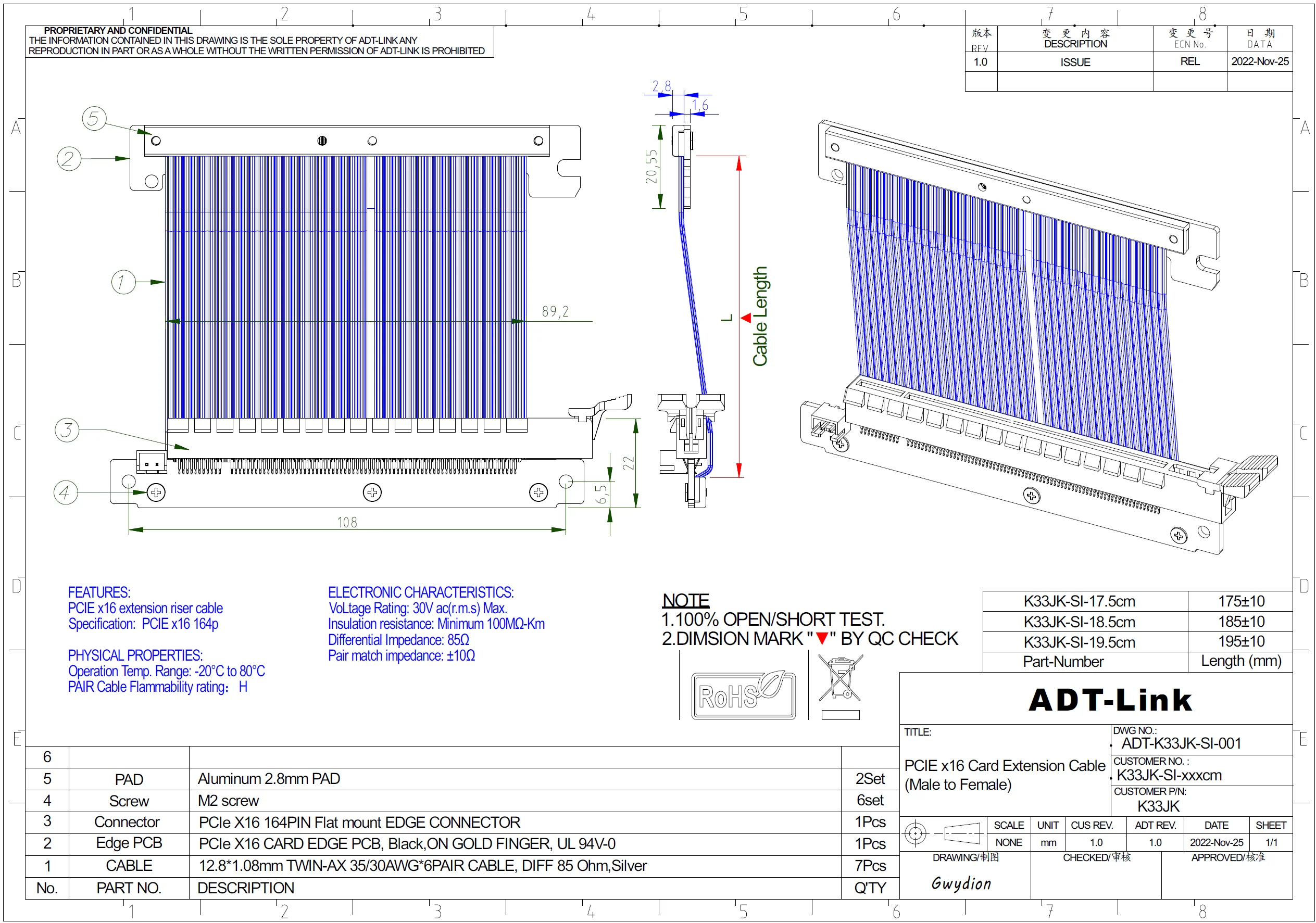This screenshot has height=923, width=1316.
Task: Click the Gwydion drafter signature
Action: pyautogui.click(x=961, y=883)
